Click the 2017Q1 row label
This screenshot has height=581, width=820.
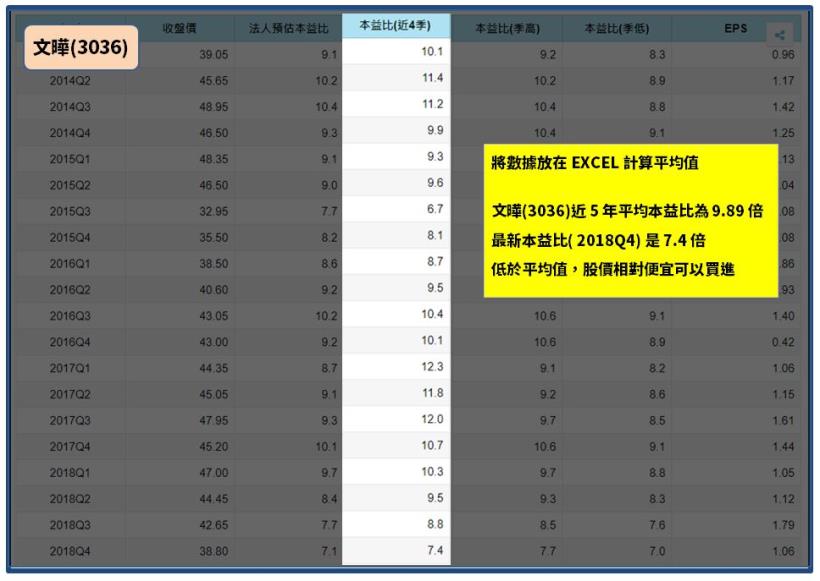(x=70, y=368)
